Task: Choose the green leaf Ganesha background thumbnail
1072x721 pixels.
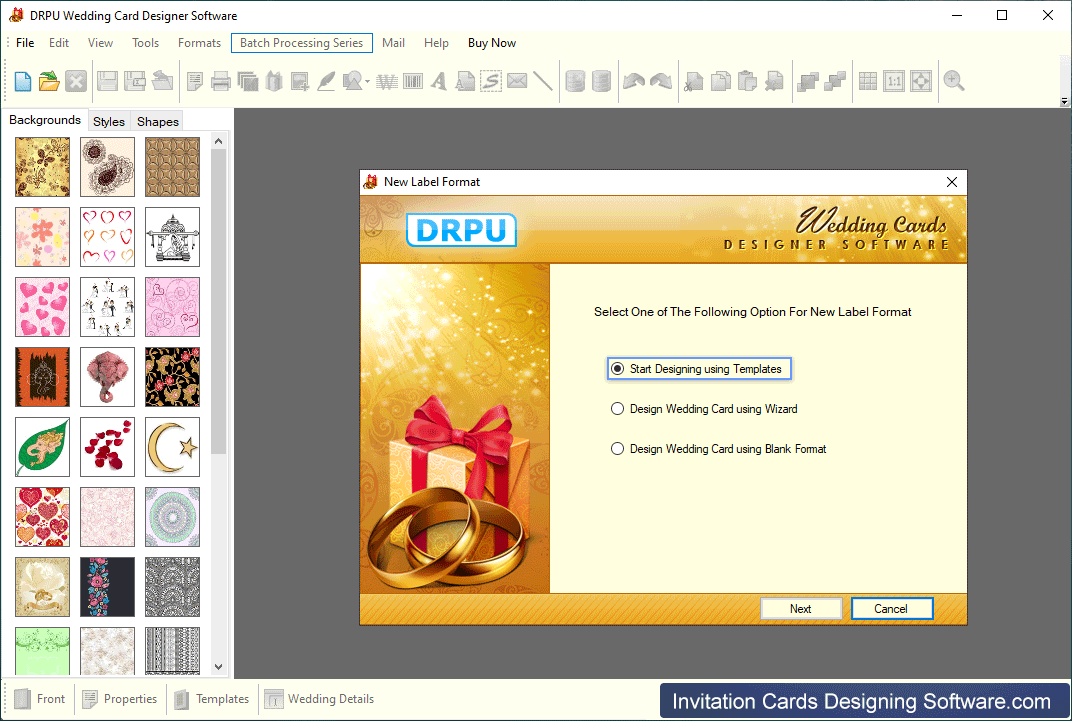Action: tap(42, 447)
